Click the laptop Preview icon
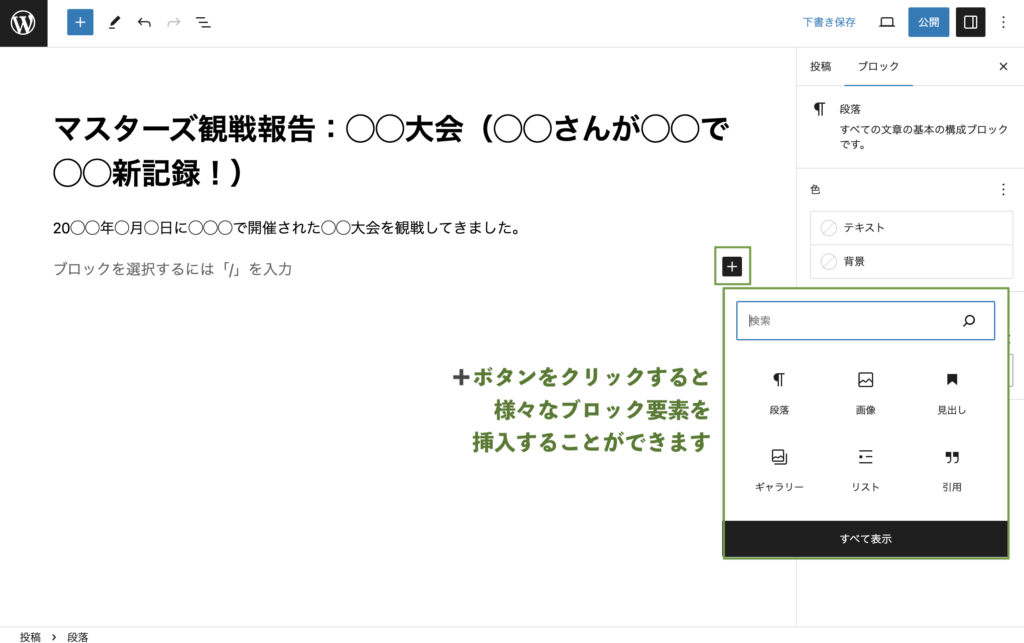Screen dimensions: 1024x643 click(x=886, y=22)
